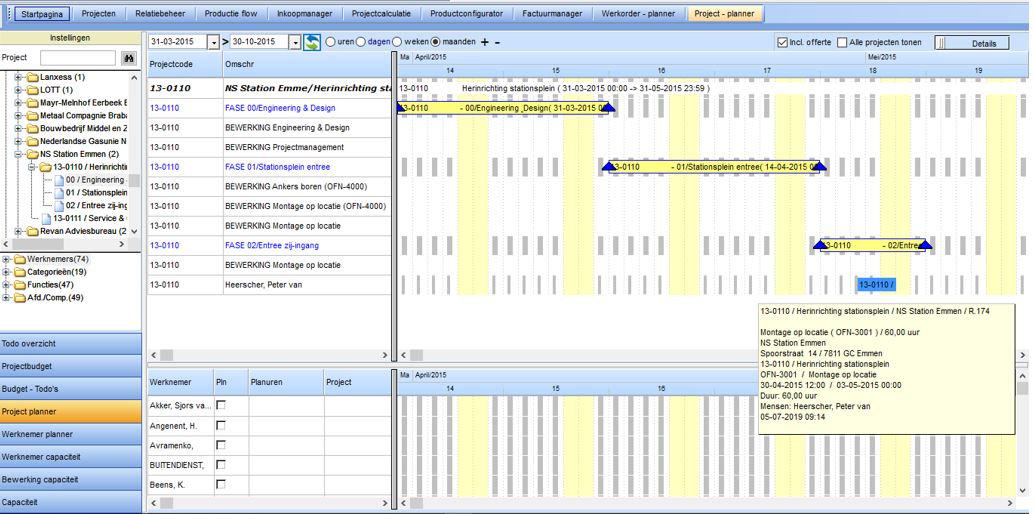Select the 01 / Stationsplein document icon
The image size is (1034, 514).
58,193
